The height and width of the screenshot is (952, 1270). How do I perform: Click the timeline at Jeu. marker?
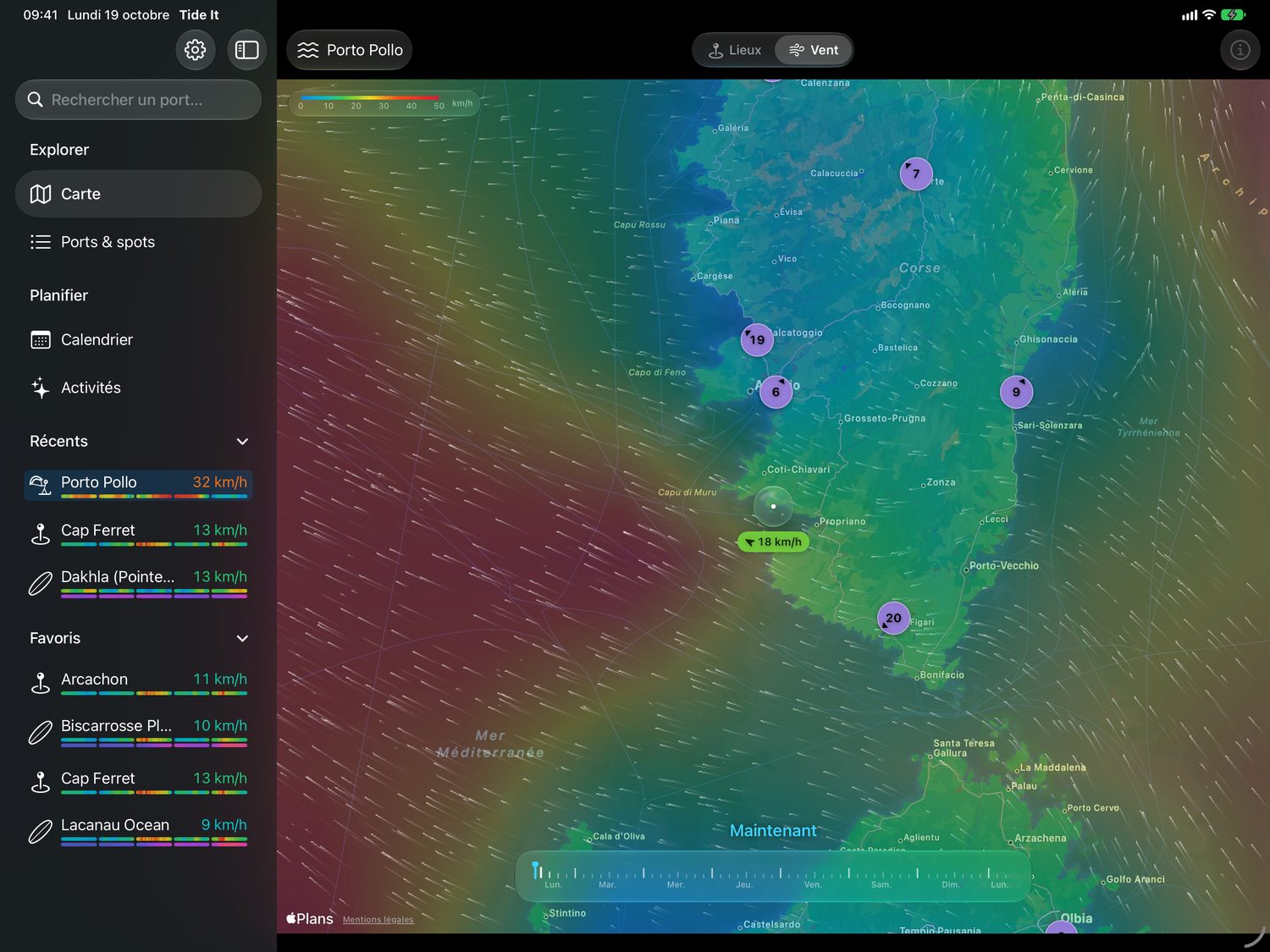(744, 884)
